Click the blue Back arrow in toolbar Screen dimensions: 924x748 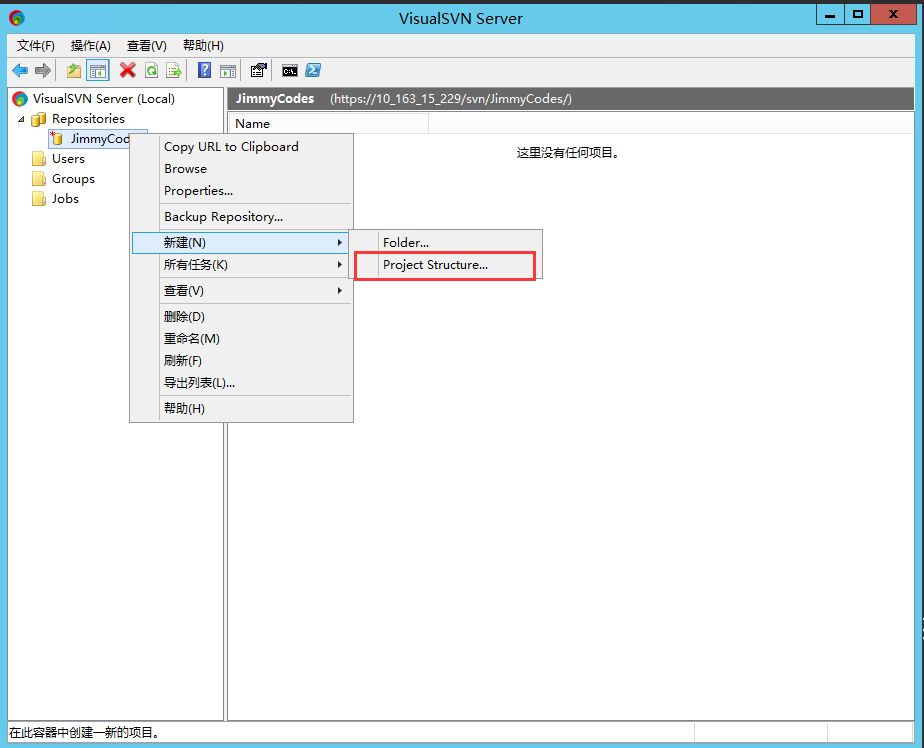(19, 71)
